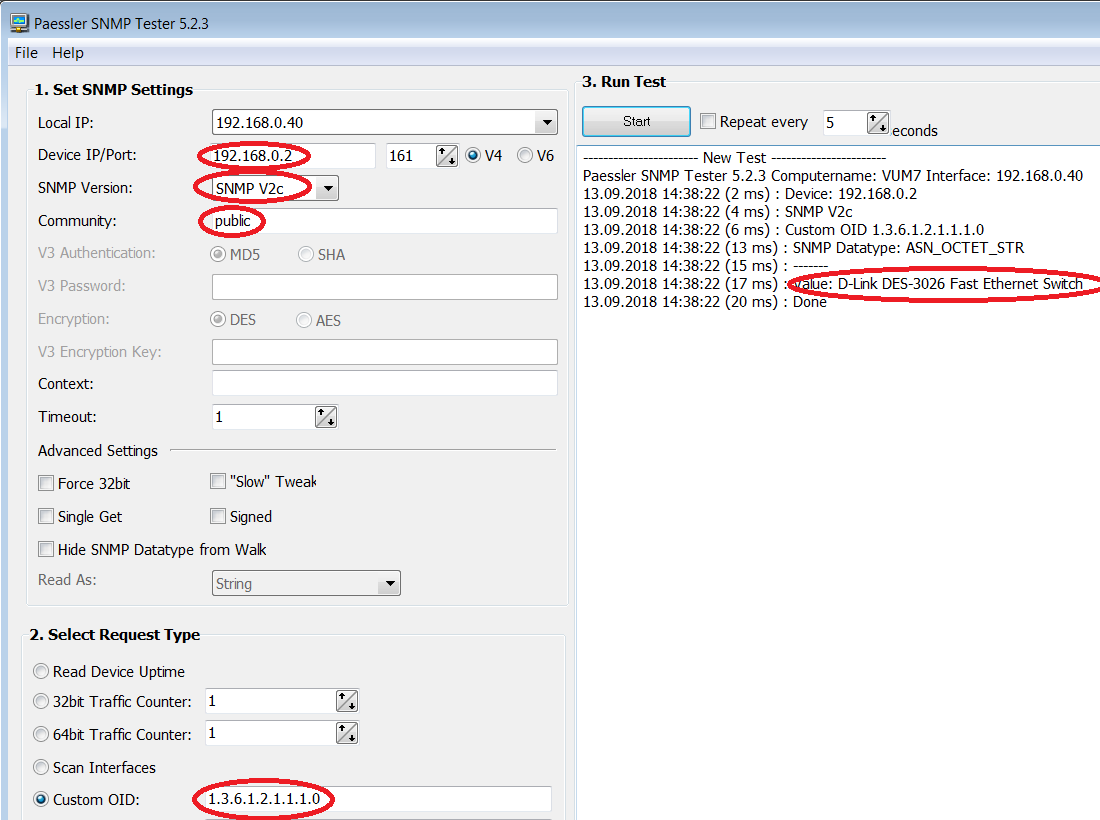The image size is (1100, 820).
Task: Click the log line 'SNMP Datatype: ASN_OCTET_STR'
Action: point(803,248)
